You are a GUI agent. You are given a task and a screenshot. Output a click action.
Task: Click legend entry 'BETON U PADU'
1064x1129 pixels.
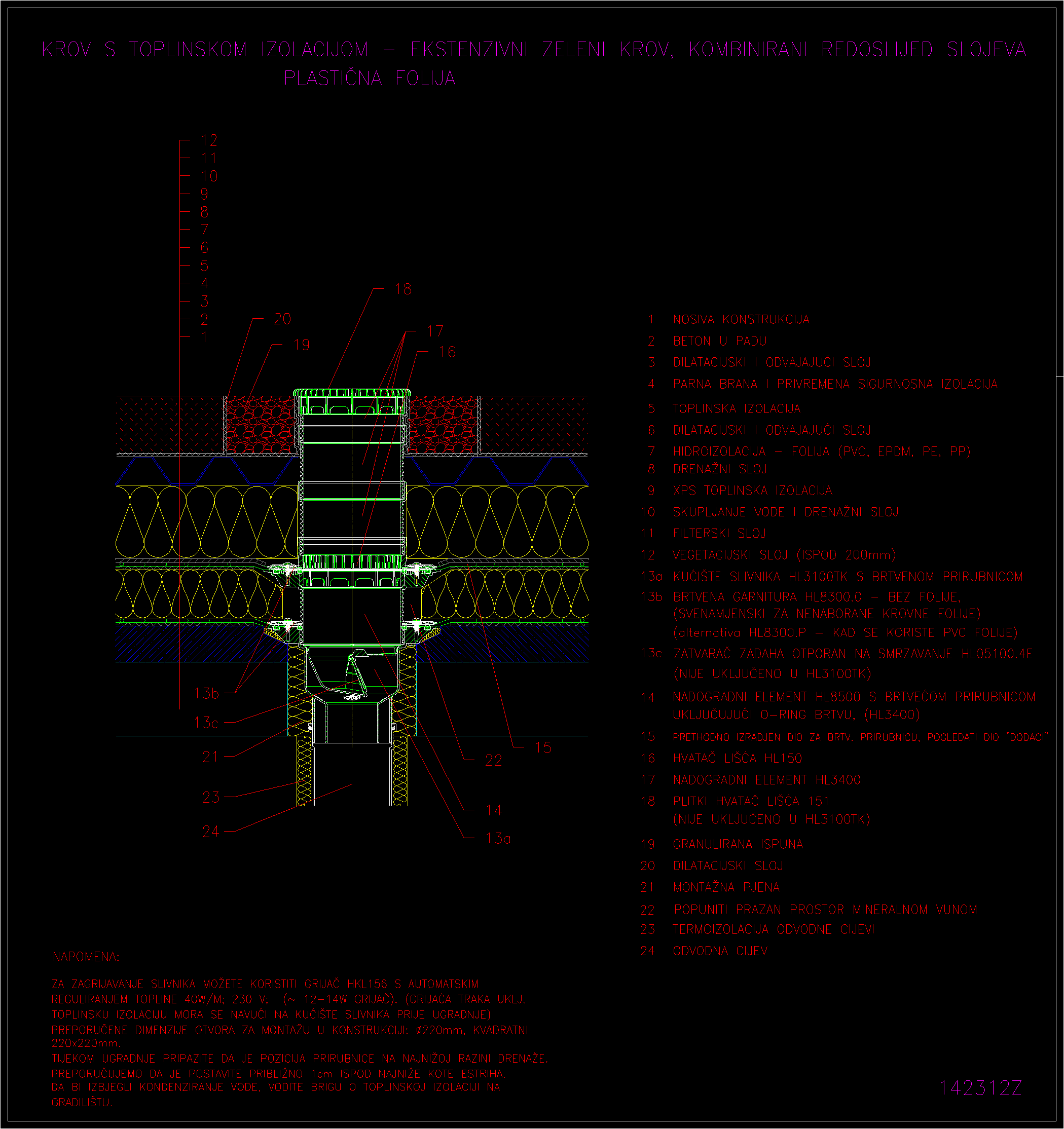720,342
